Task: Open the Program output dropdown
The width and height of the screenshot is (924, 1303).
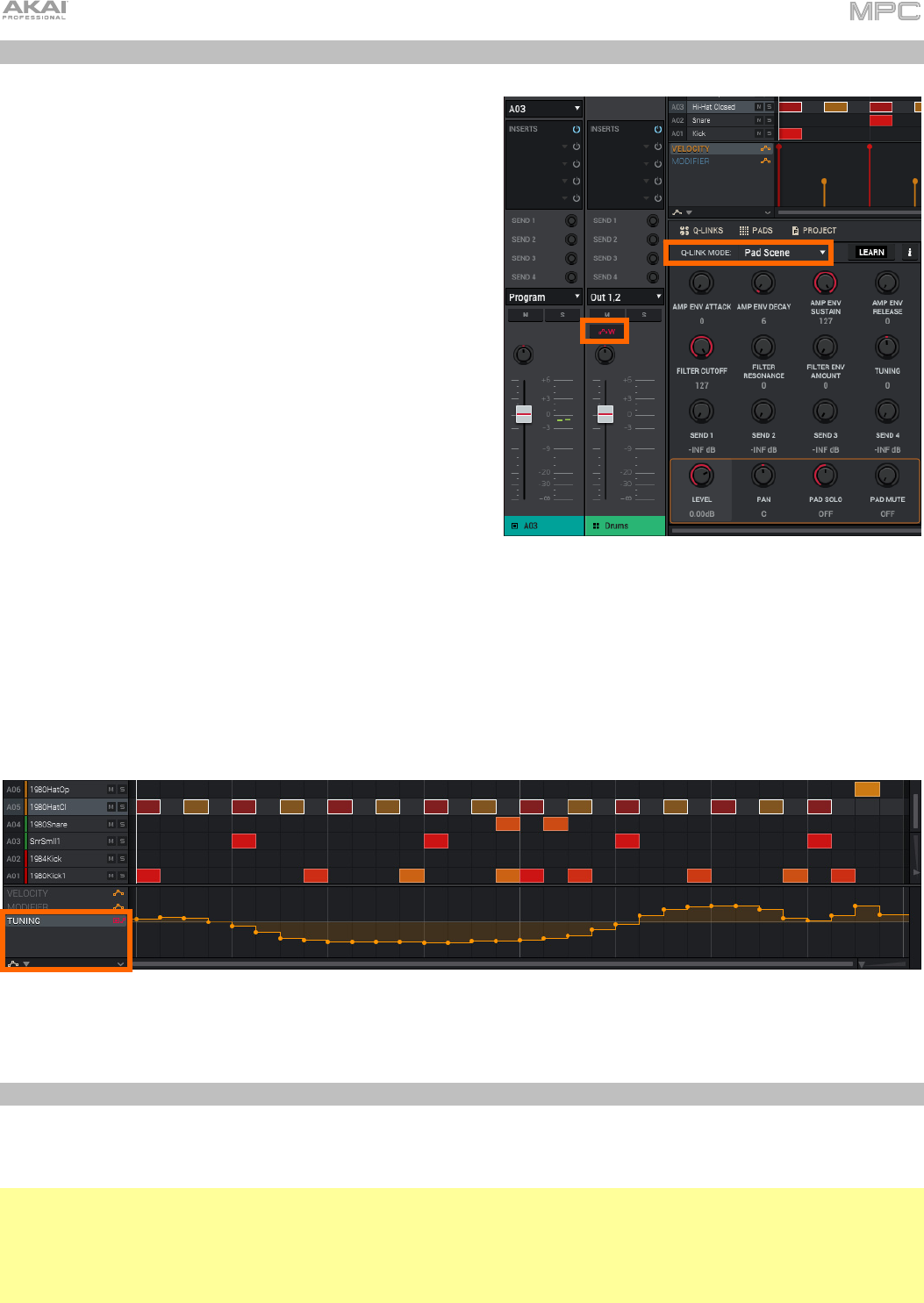Action: pyautogui.click(x=543, y=297)
